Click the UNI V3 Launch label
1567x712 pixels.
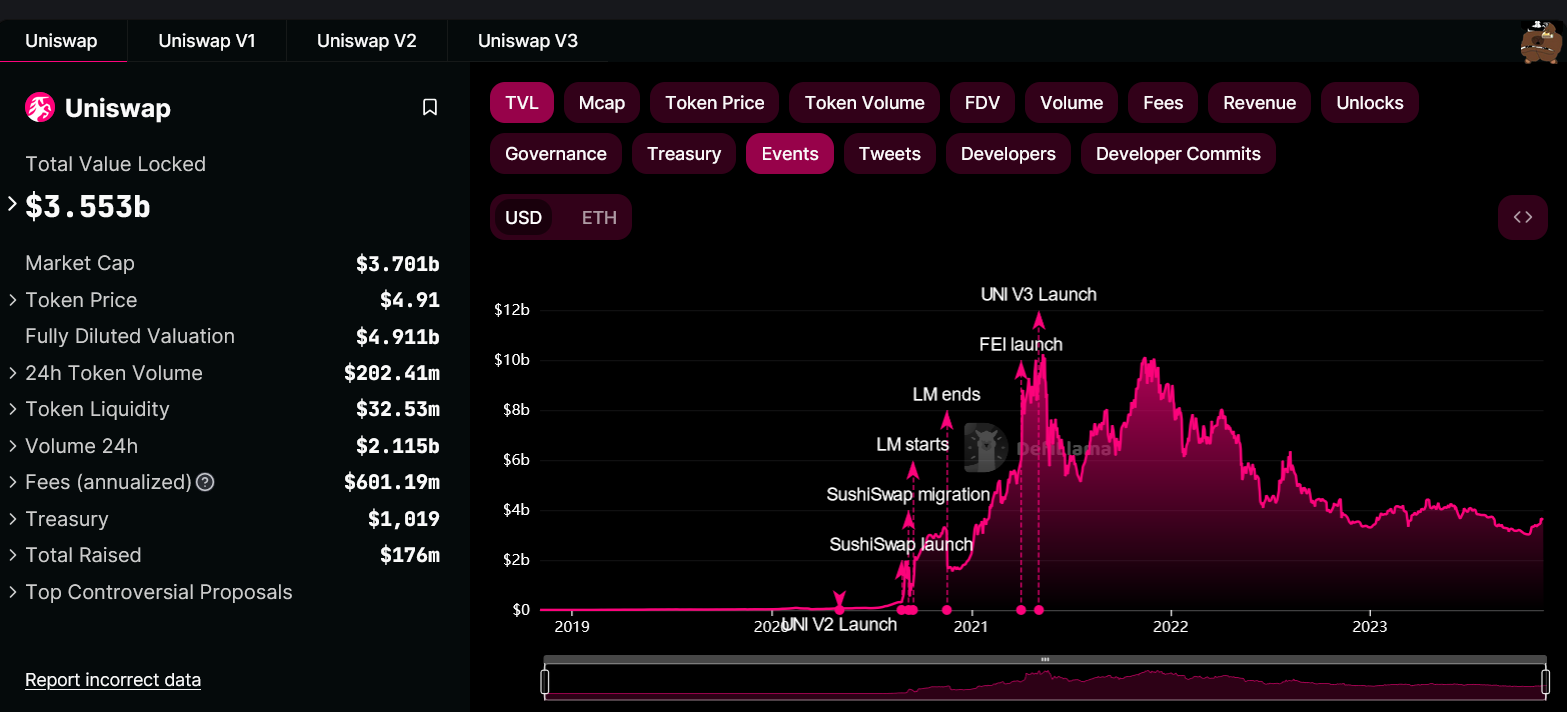[1039, 295]
